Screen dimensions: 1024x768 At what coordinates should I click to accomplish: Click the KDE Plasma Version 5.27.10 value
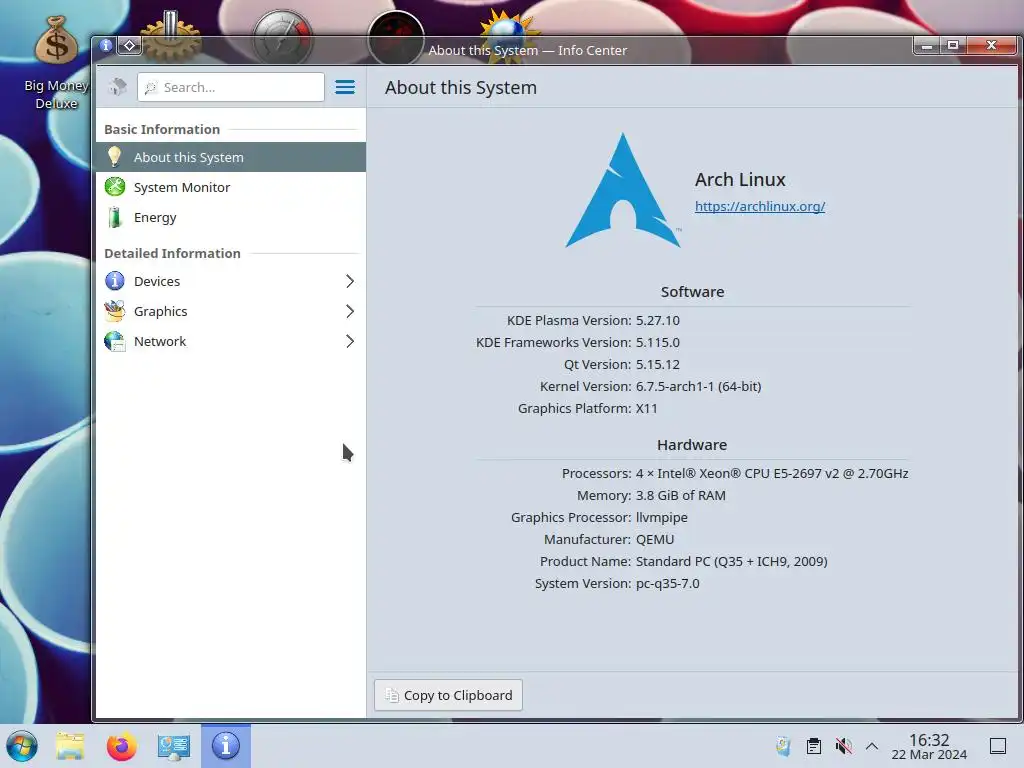(658, 321)
